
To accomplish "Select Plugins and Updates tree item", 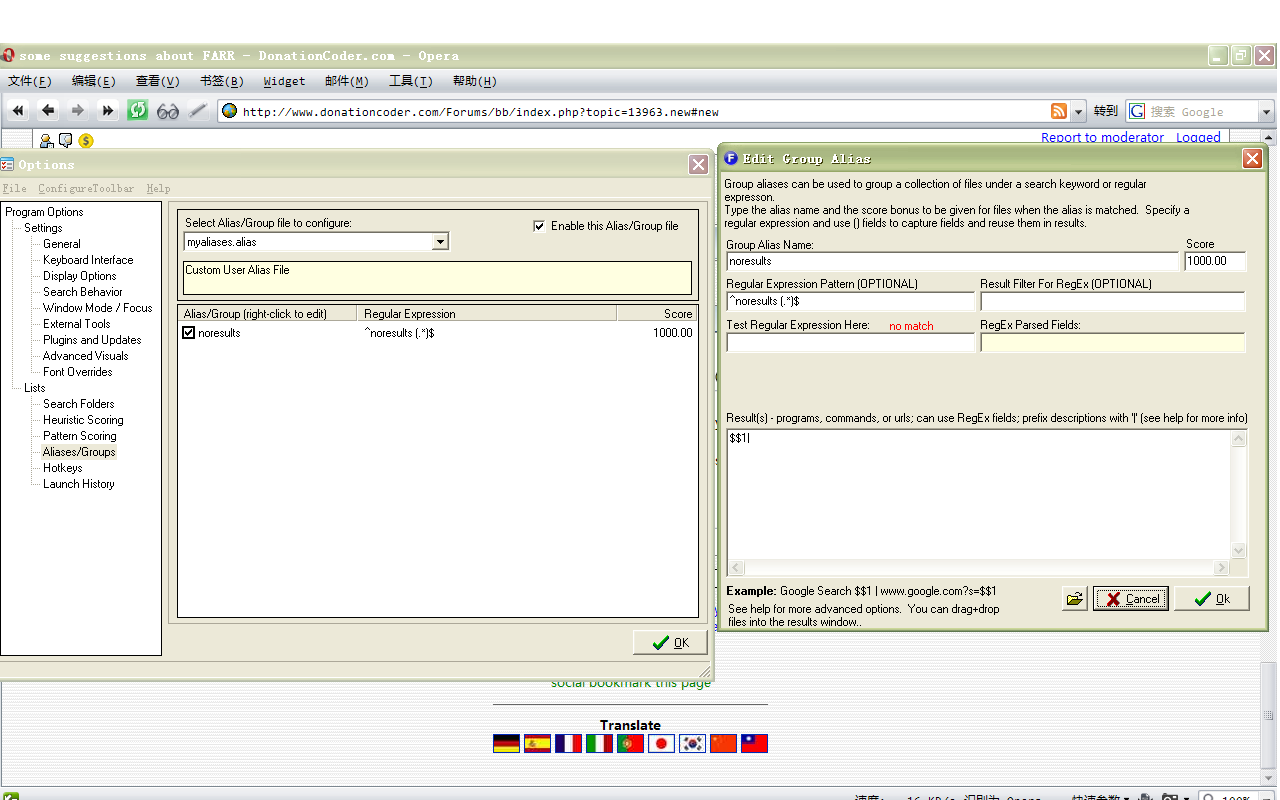I will pos(92,340).
